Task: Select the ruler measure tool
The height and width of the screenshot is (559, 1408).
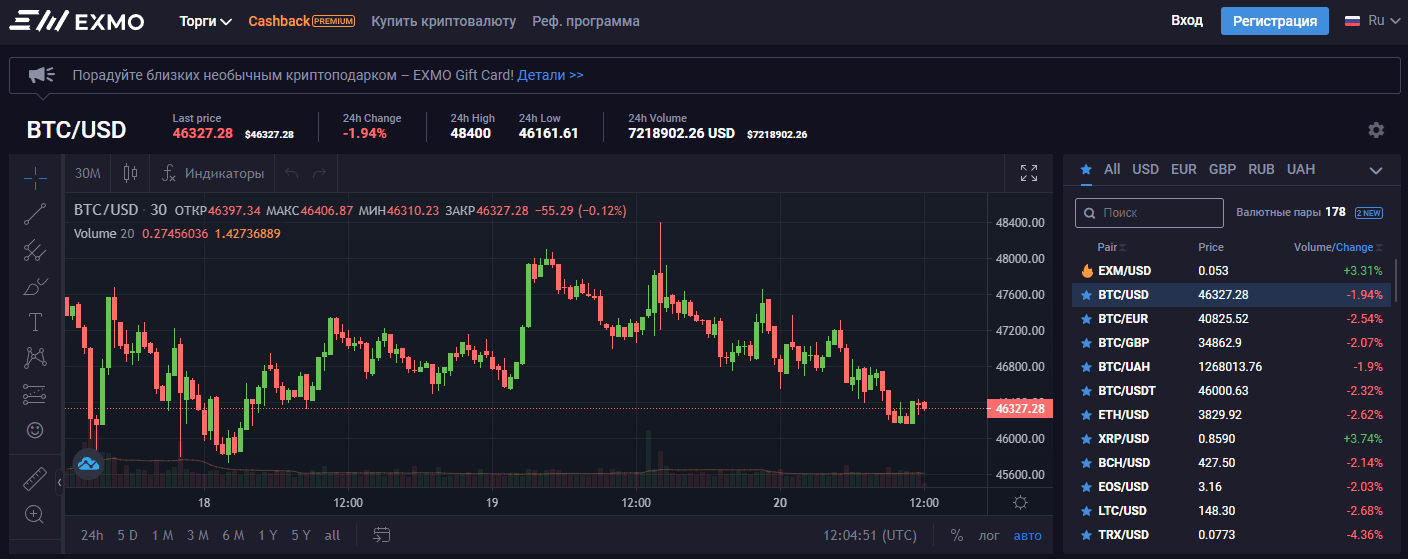Action: [x=35, y=480]
